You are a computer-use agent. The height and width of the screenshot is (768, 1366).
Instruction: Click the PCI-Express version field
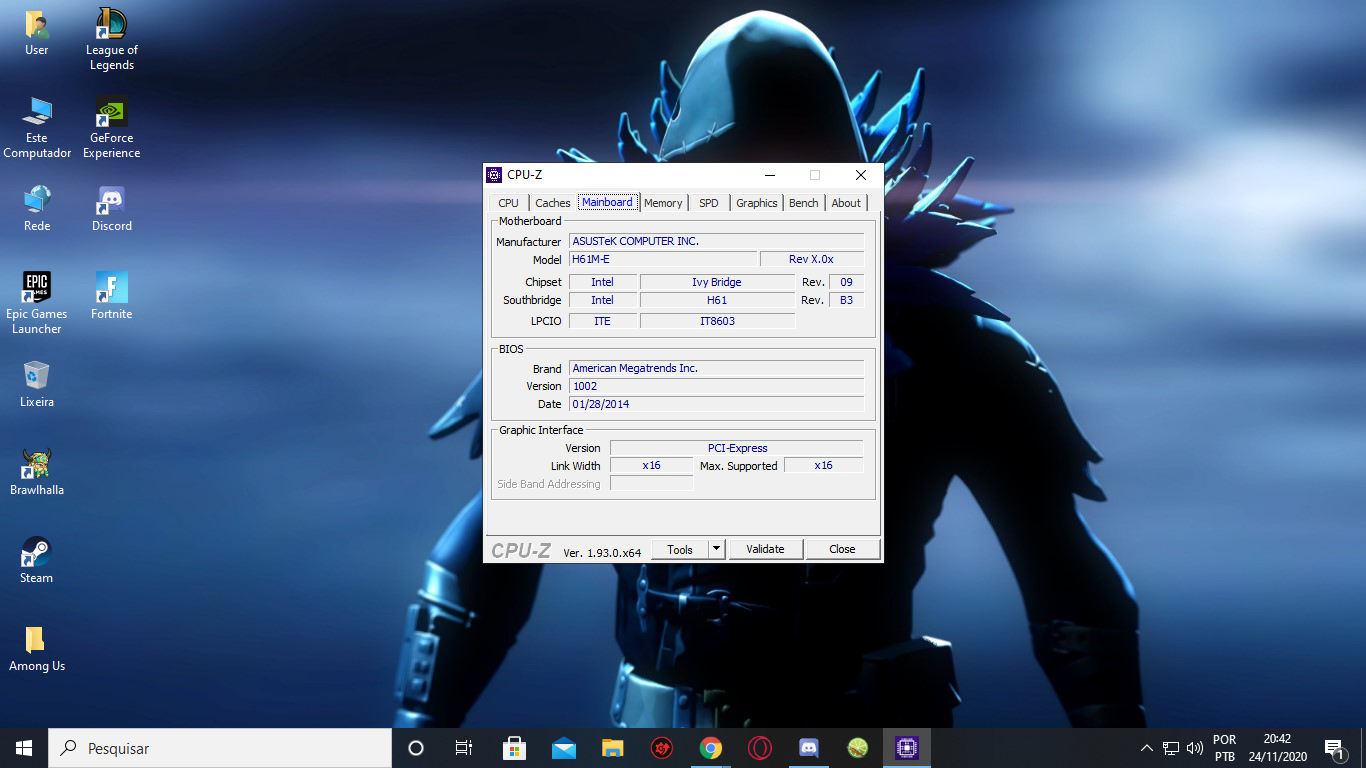[x=737, y=448]
